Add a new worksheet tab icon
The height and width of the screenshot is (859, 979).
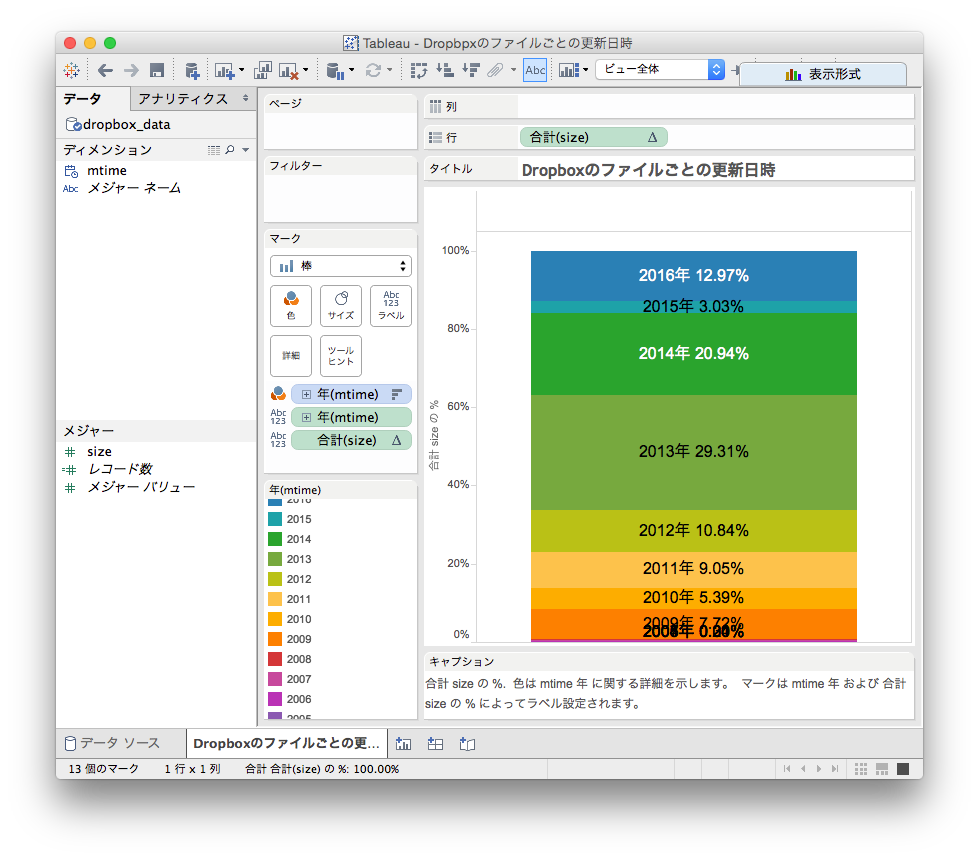(404, 744)
